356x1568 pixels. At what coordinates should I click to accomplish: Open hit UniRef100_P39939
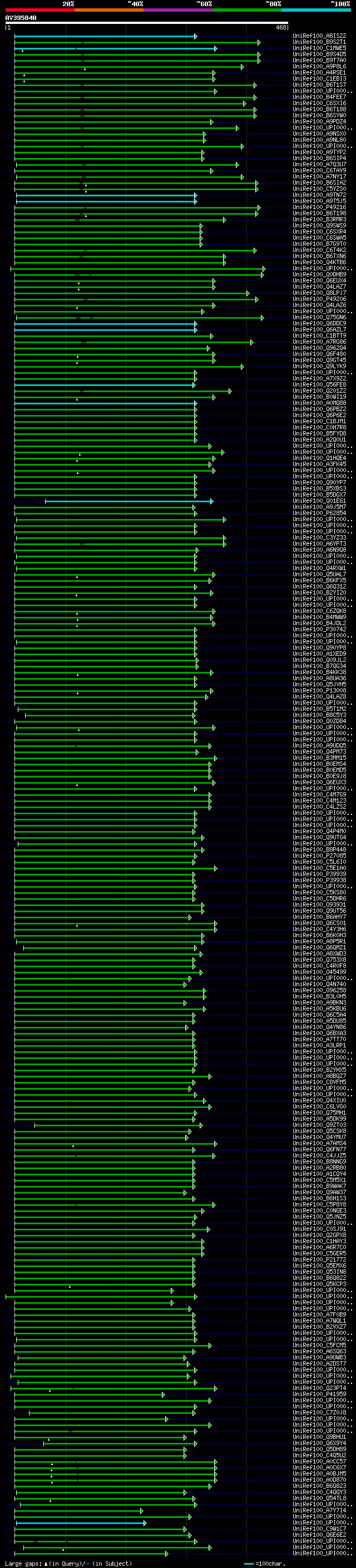coord(319,874)
